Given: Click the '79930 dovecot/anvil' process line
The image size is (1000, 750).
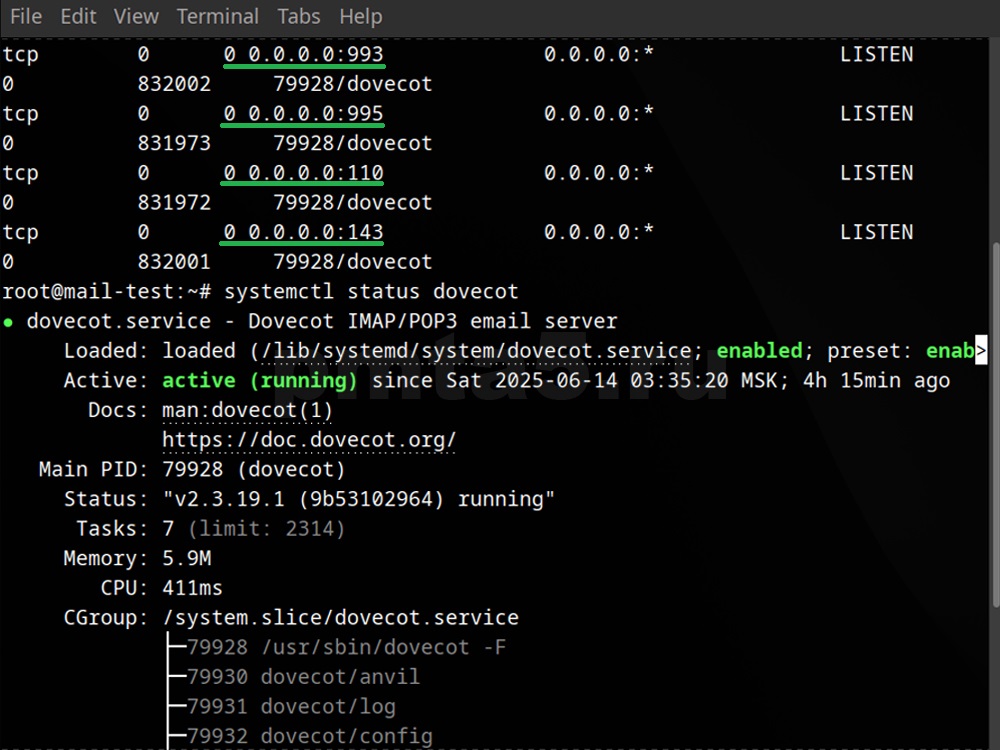Looking at the screenshot, I should tap(304, 677).
